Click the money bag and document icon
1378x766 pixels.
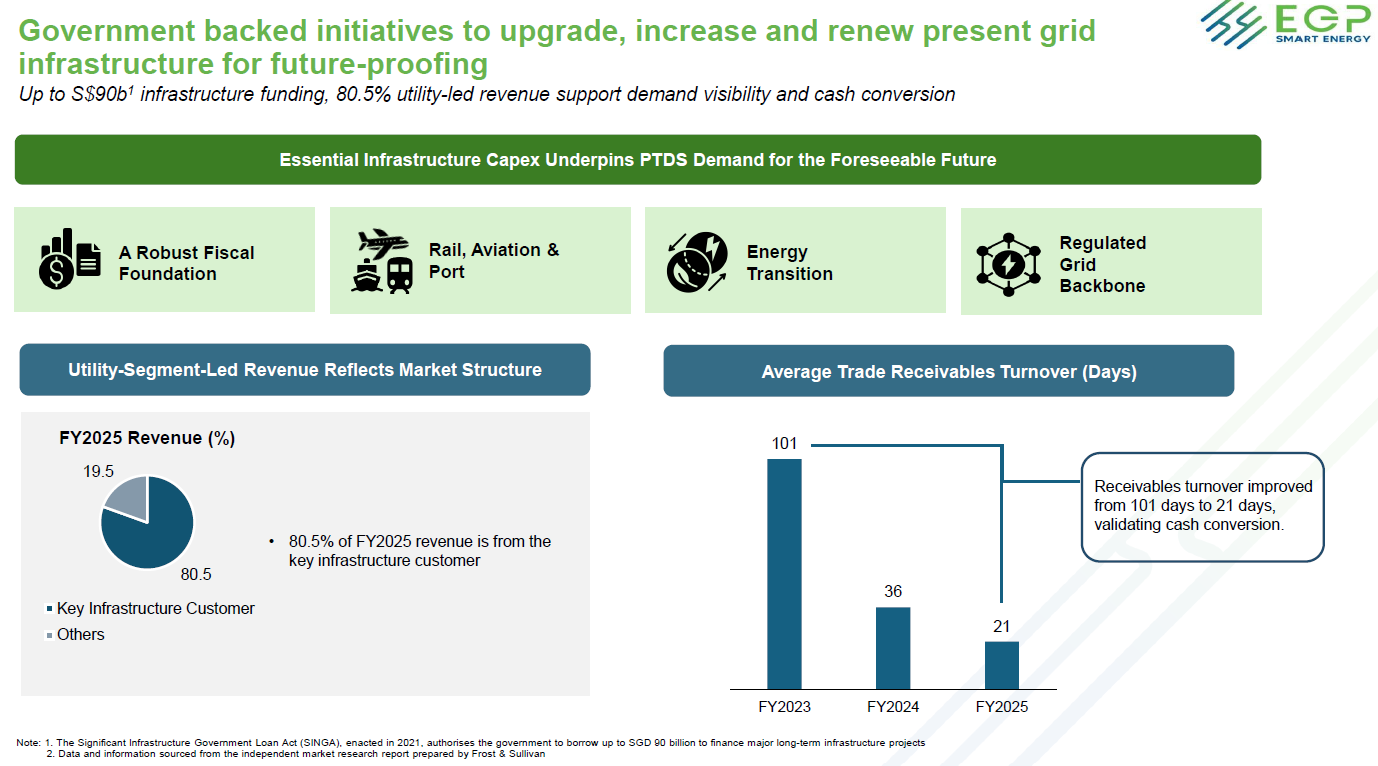coord(70,259)
